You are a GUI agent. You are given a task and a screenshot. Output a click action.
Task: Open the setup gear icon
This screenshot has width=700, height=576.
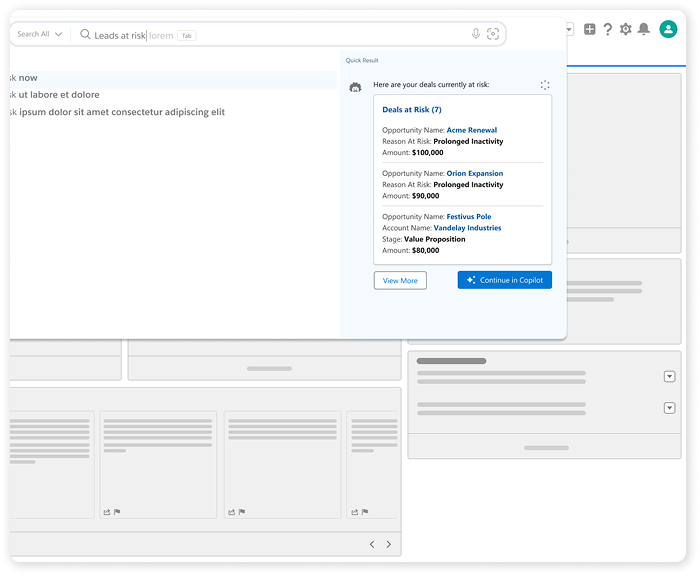tap(625, 29)
